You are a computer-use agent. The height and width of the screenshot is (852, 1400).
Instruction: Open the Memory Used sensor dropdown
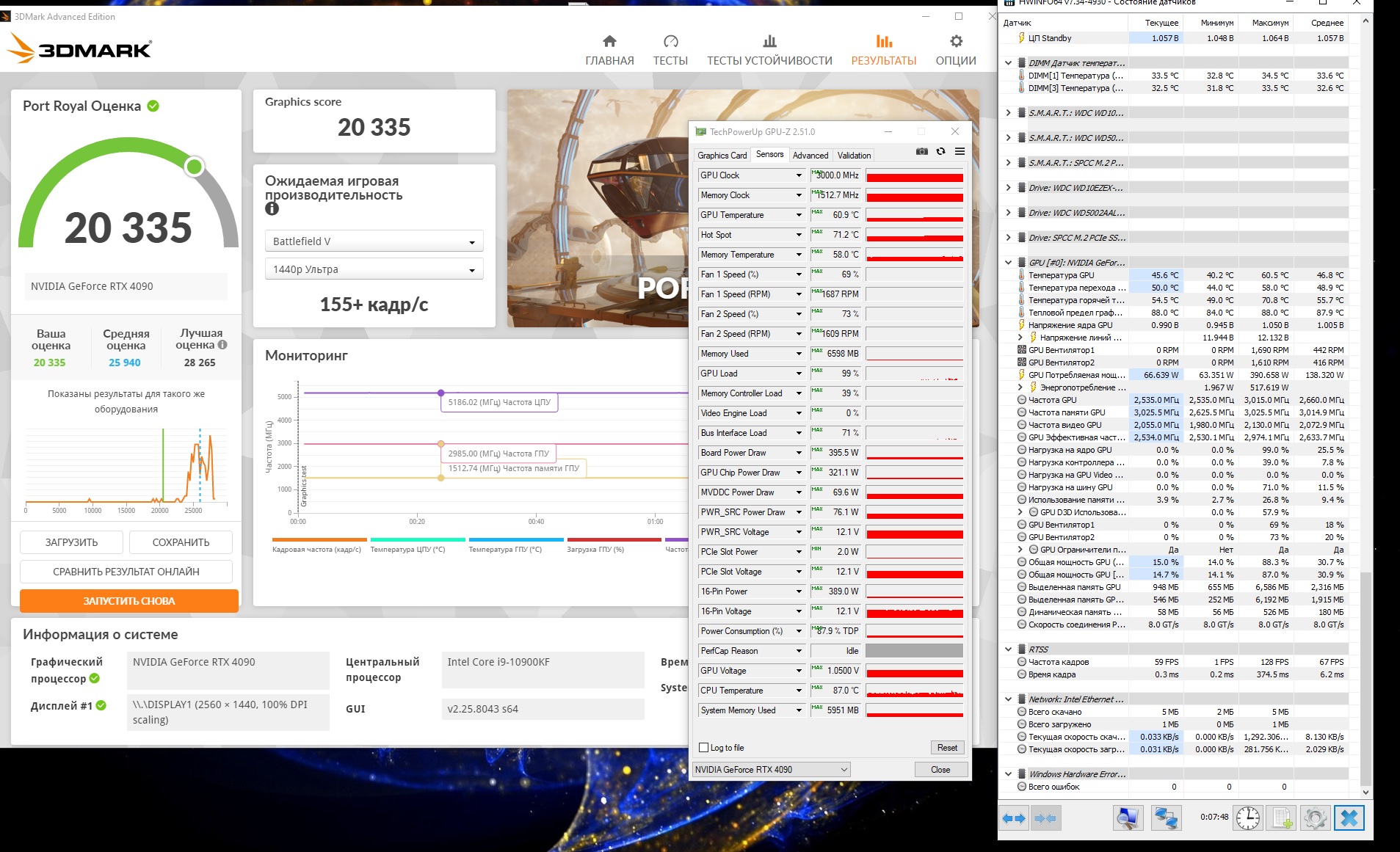(799, 354)
